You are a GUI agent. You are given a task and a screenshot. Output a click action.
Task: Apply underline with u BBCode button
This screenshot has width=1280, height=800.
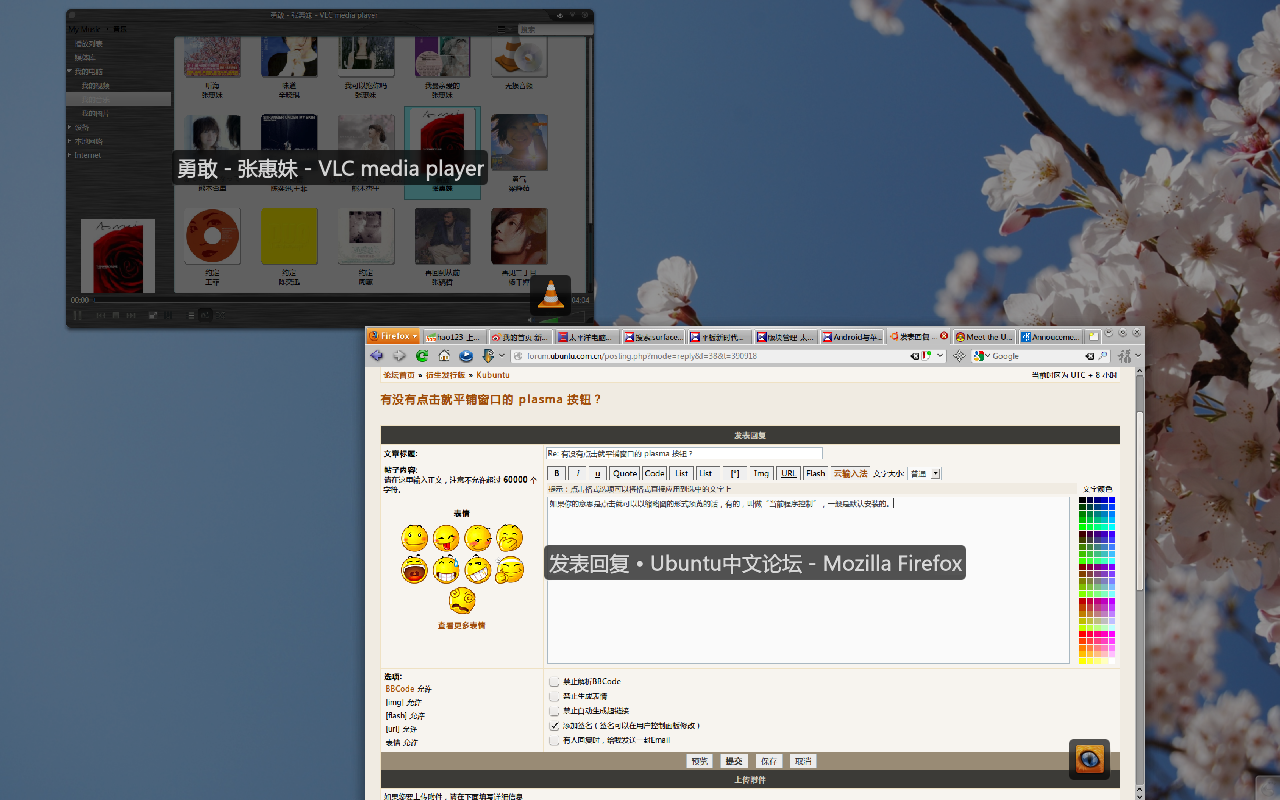[598, 473]
